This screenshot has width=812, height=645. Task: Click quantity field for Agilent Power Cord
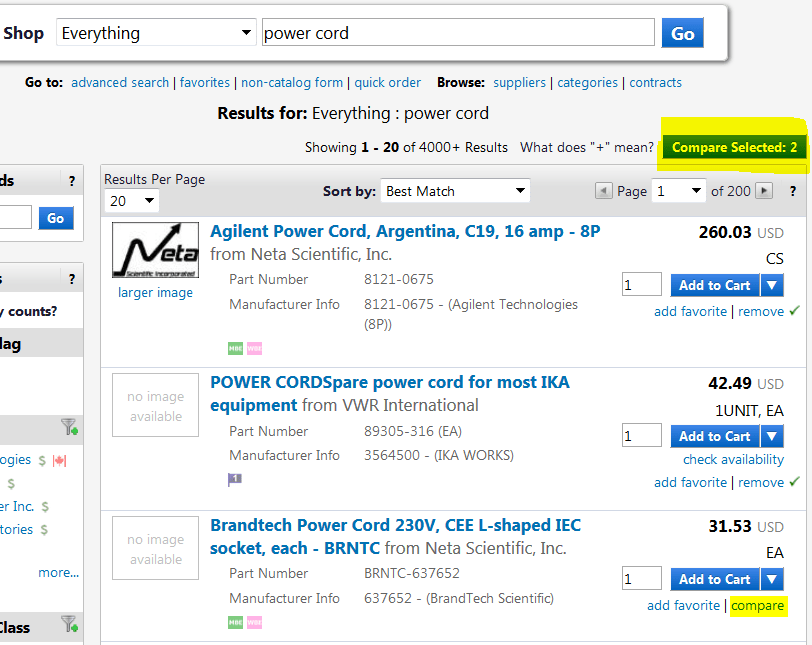point(642,285)
